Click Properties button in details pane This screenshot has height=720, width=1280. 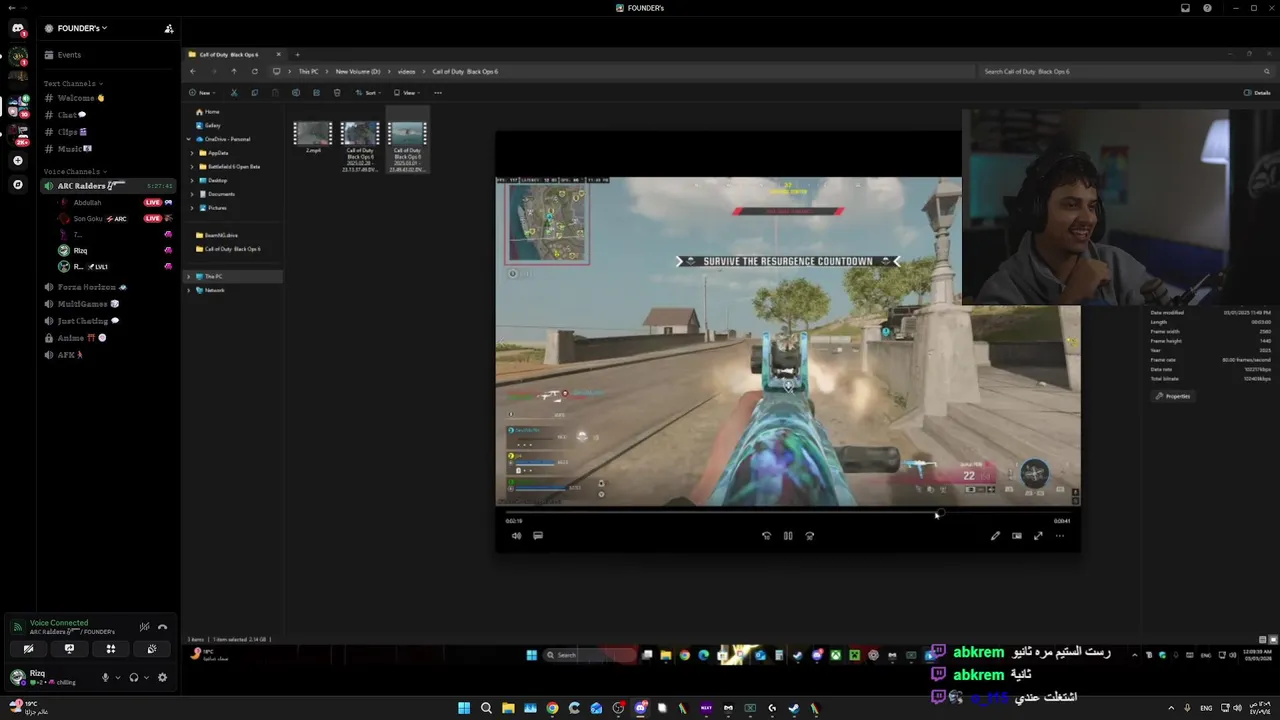1173,396
